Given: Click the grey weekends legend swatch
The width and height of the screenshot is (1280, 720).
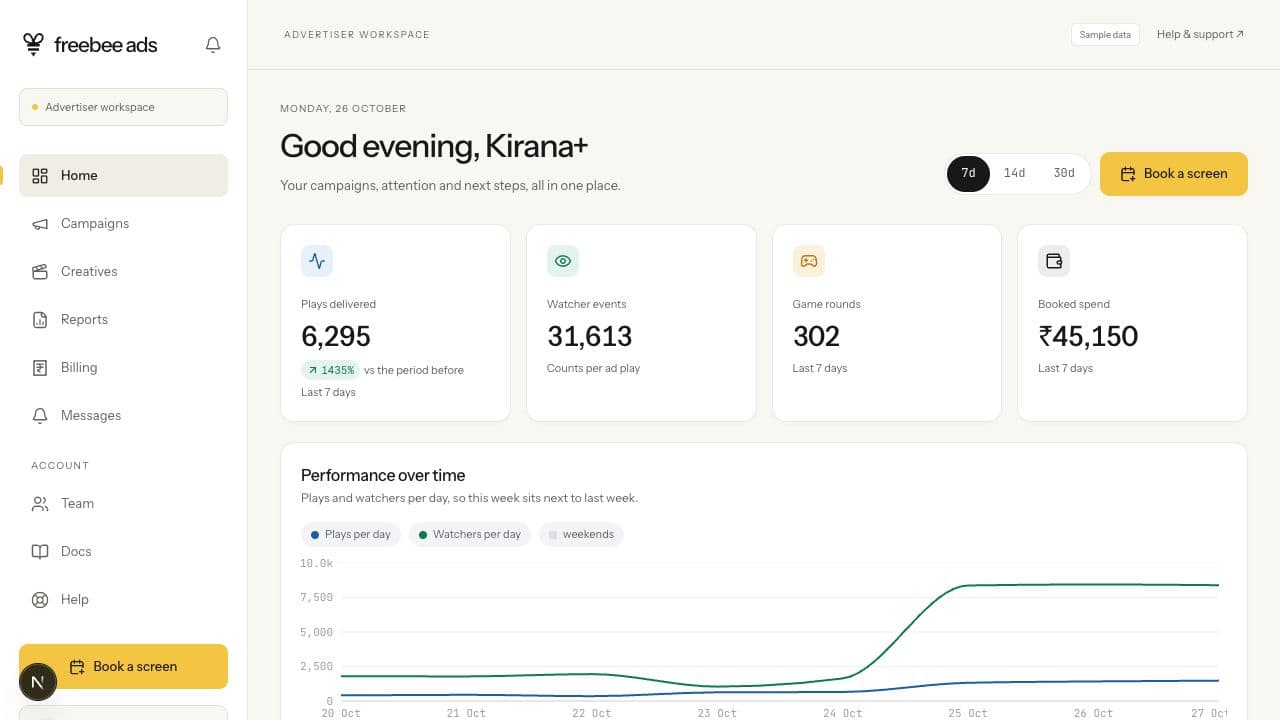Looking at the screenshot, I should [552, 535].
